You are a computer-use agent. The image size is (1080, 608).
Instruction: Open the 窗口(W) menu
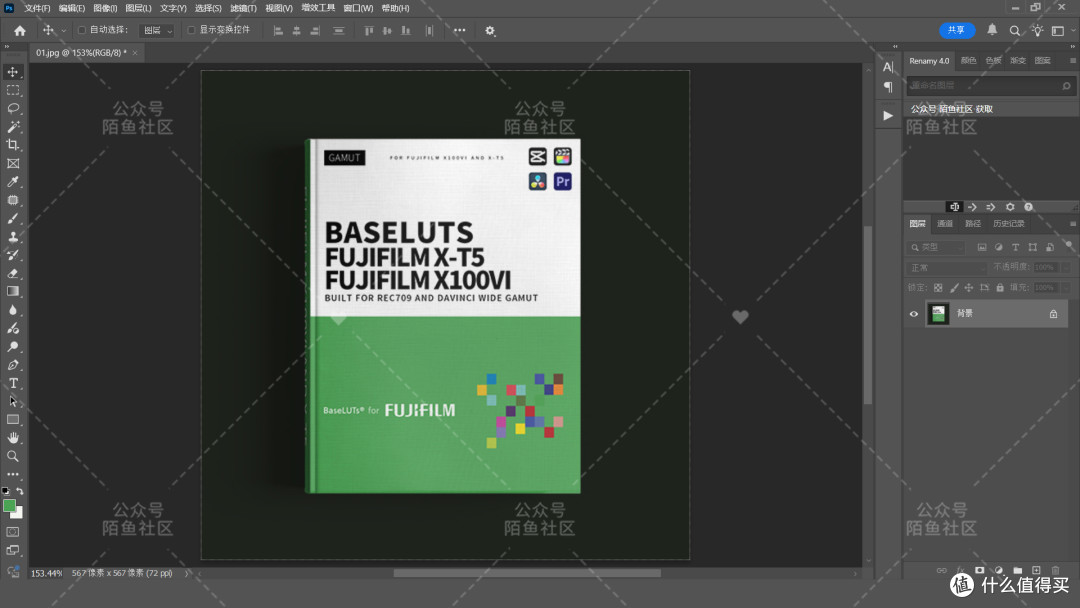point(358,8)
